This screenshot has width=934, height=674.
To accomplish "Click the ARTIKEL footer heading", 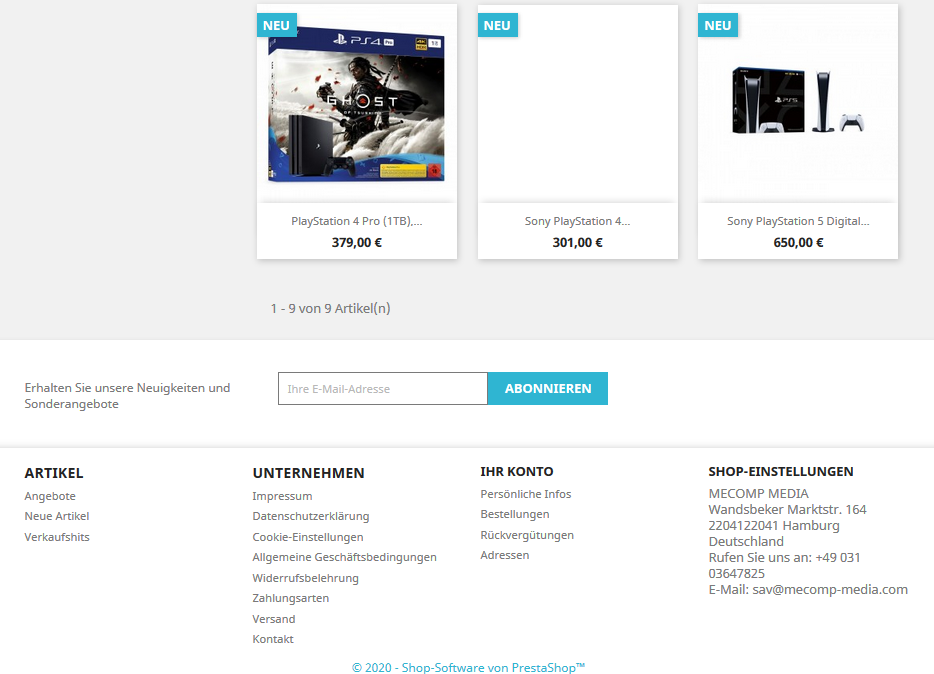I will tap(54, 473).
